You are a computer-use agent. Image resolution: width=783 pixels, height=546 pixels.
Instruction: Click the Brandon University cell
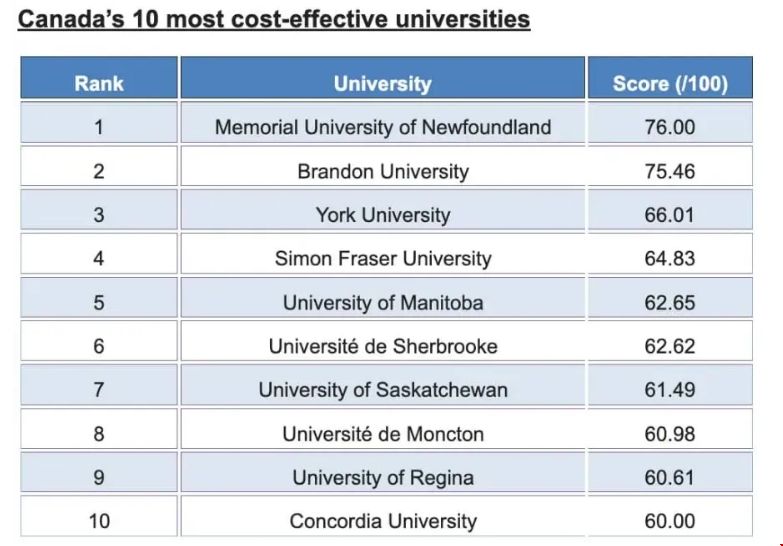(383, 171)
